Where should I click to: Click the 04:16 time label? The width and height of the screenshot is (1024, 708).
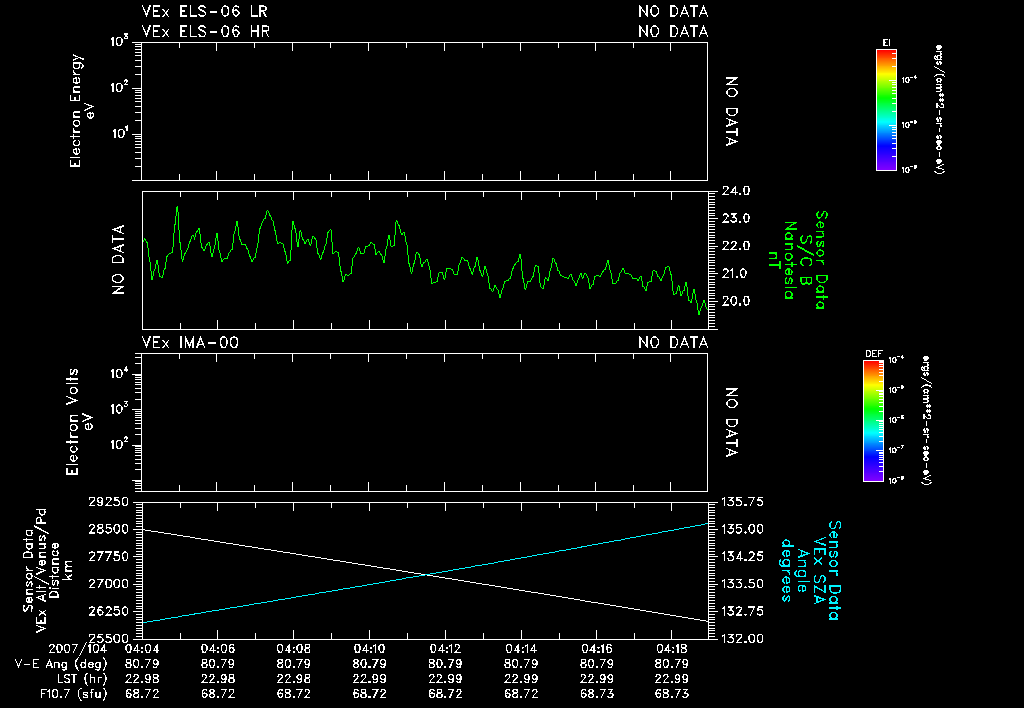point(596,649)
